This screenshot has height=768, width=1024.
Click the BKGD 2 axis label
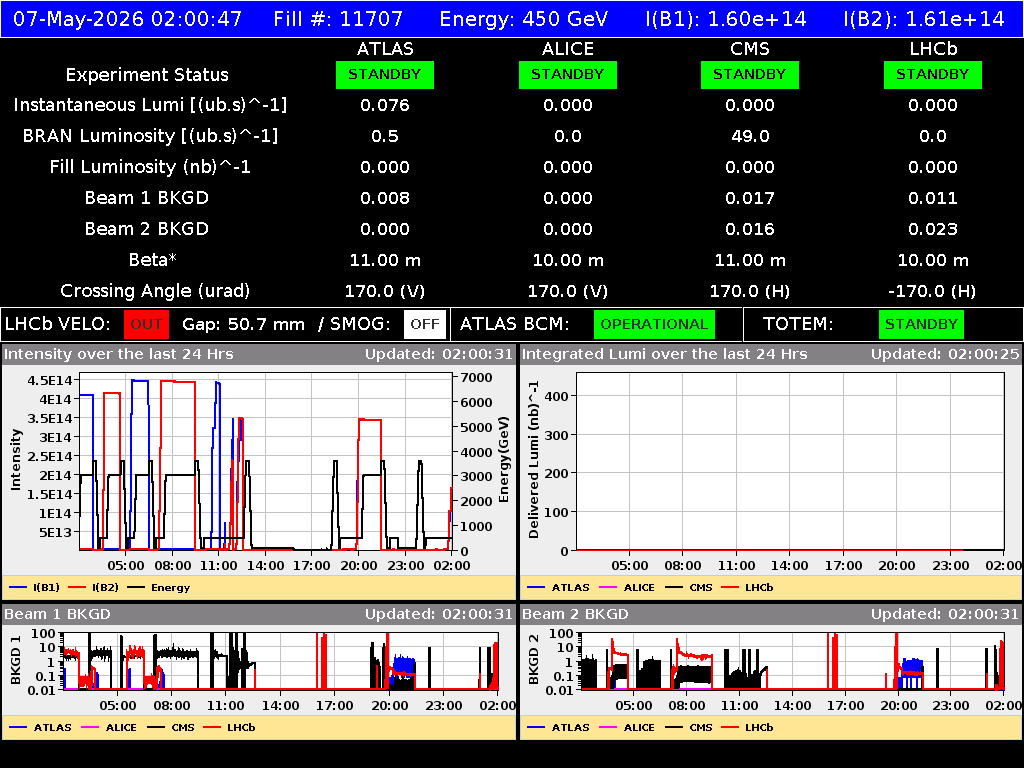(534, 659)
